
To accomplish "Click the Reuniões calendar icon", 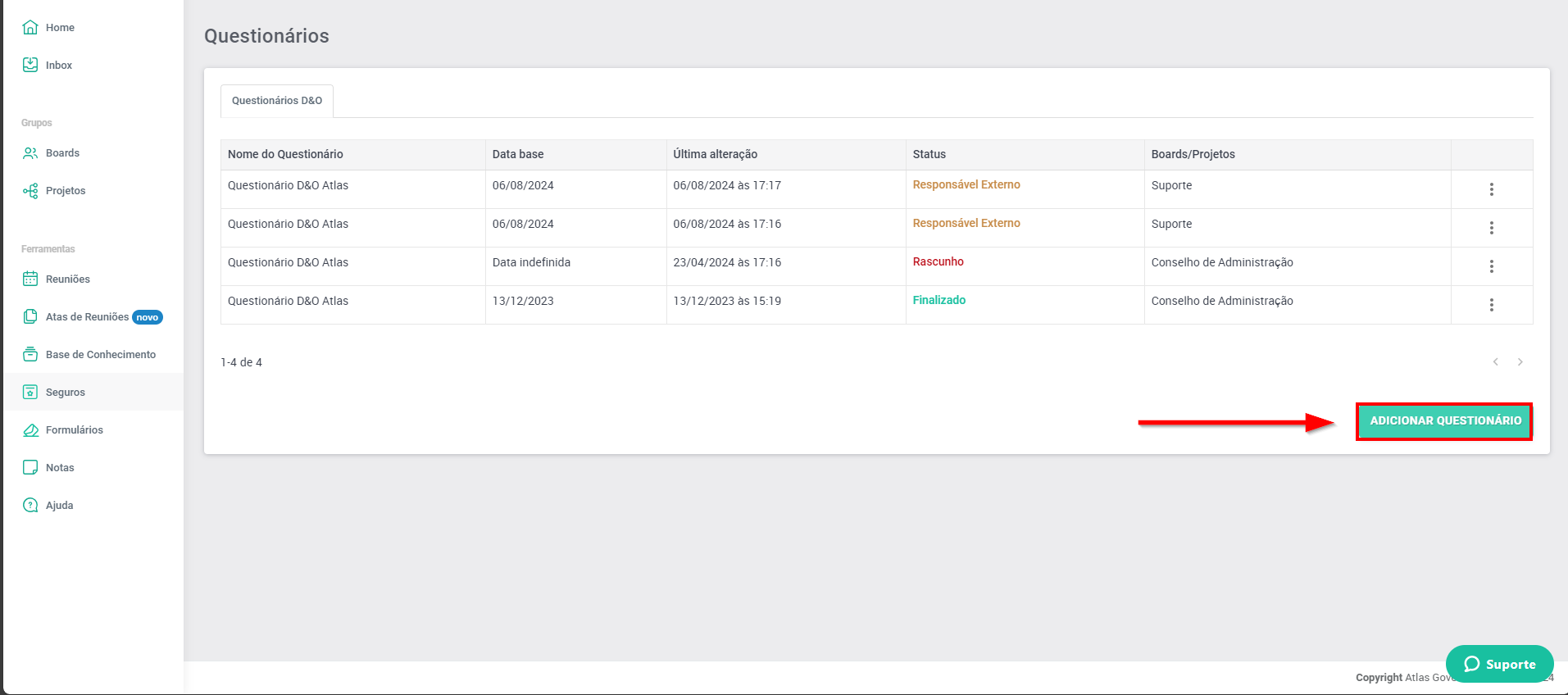I will [30, 279].
